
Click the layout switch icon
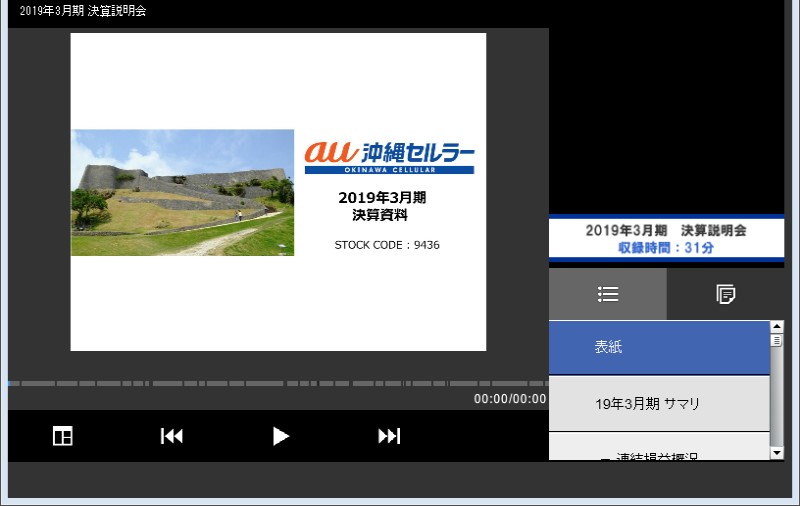63,436
